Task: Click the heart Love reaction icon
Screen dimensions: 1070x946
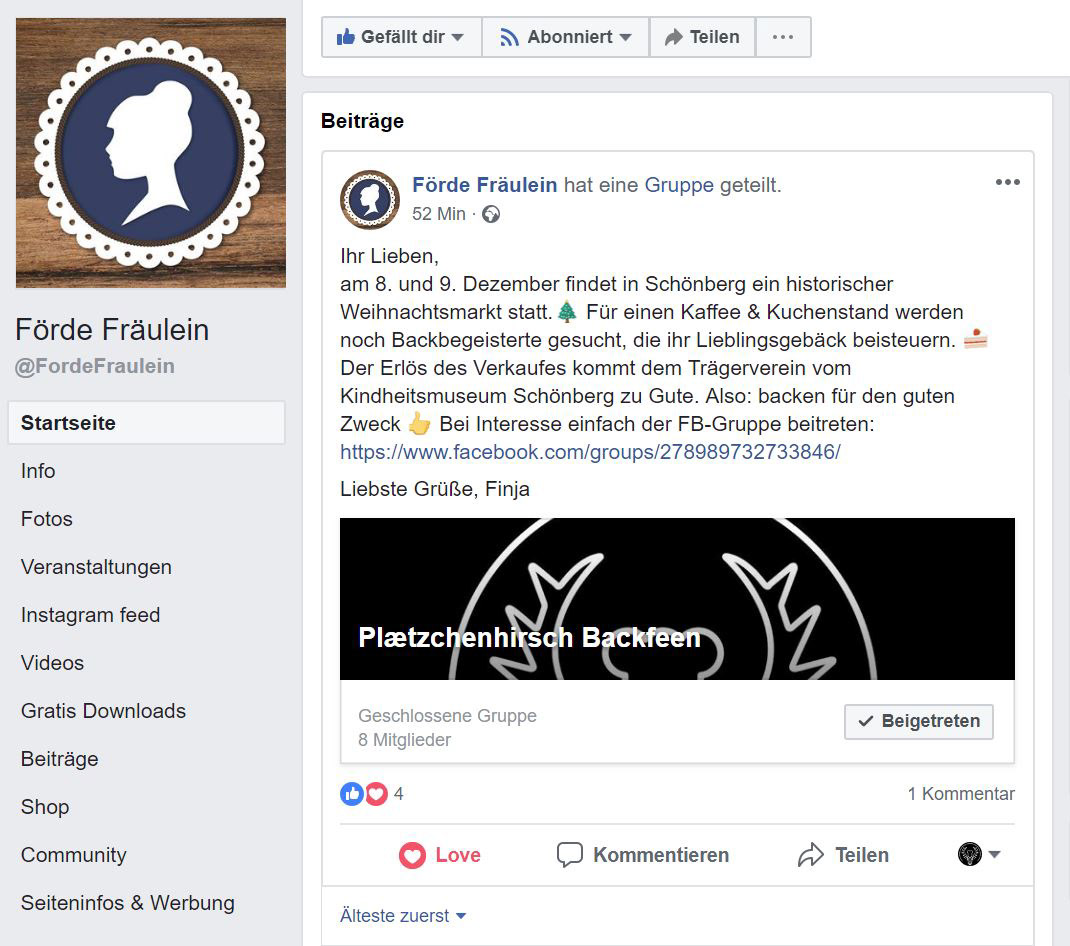Action: [412, 855]
